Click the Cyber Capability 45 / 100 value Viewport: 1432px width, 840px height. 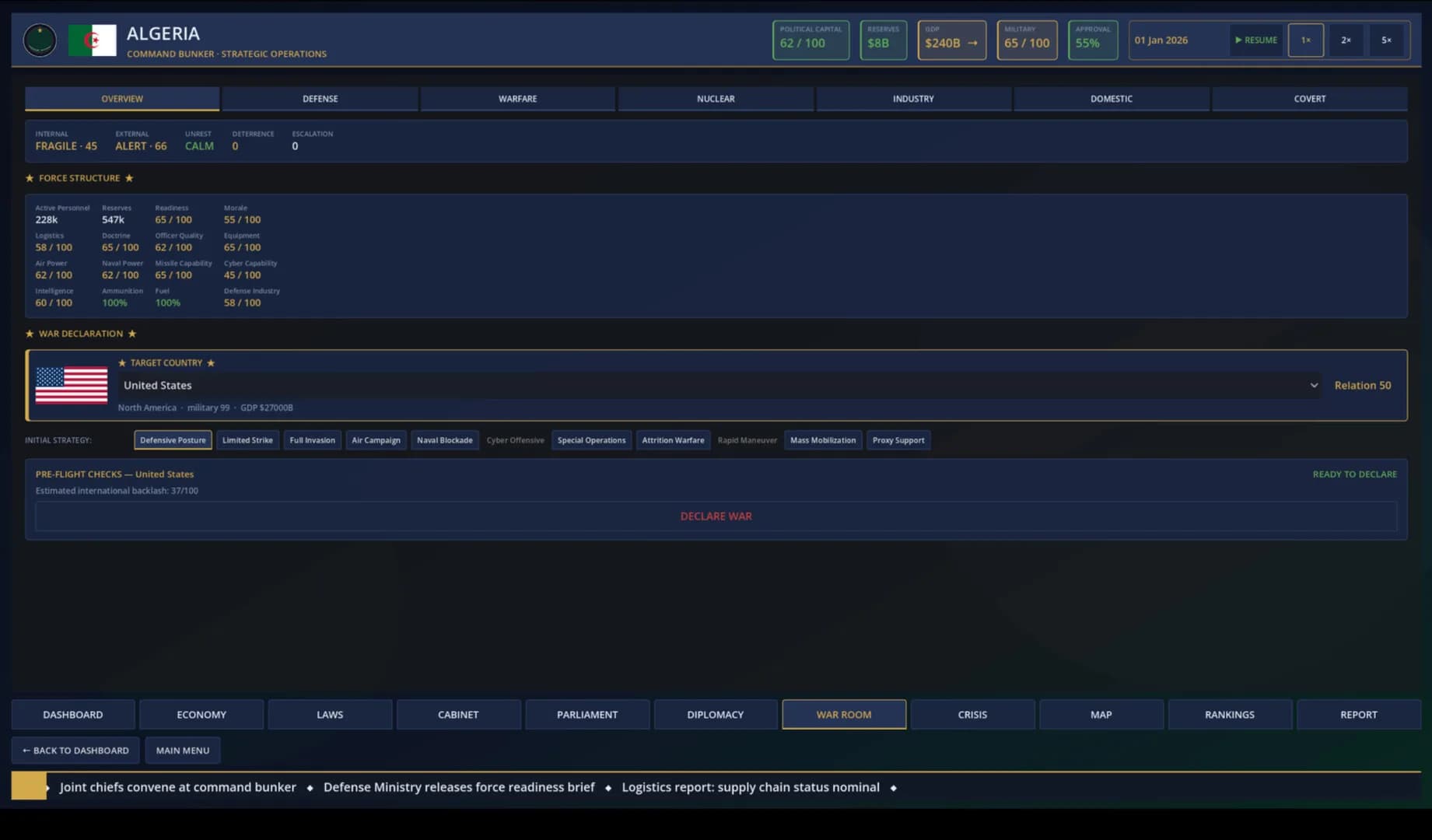coord(243,275)
